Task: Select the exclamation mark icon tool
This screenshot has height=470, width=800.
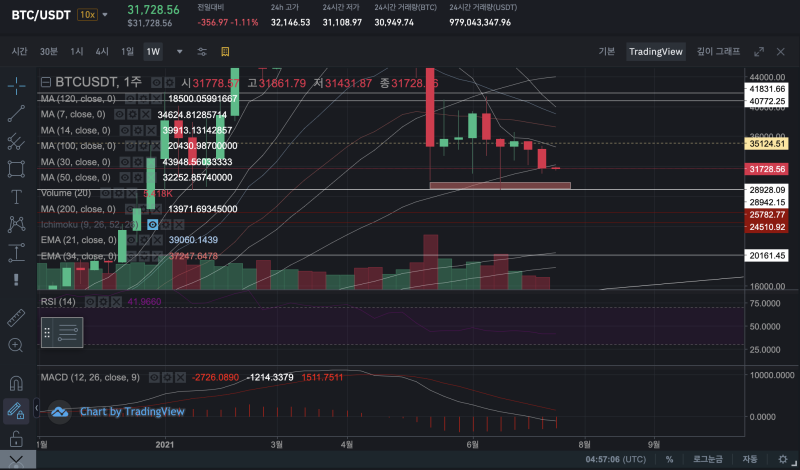Action: (16, 280)
